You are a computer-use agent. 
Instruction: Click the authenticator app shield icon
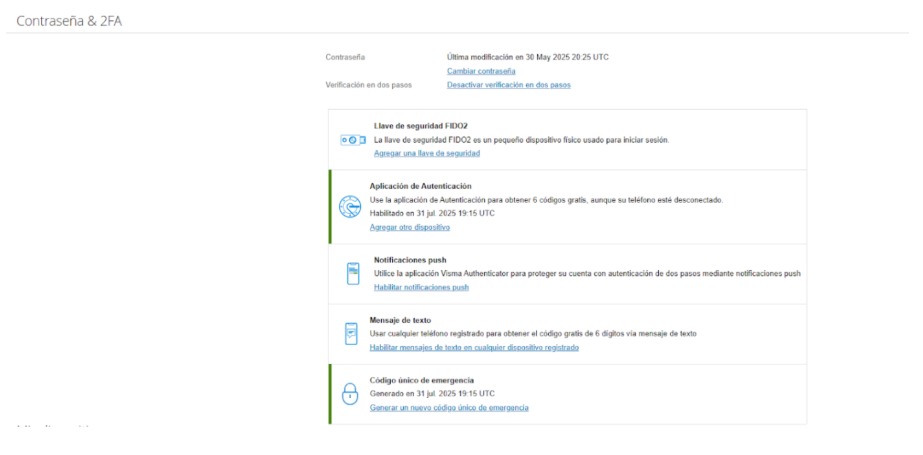[350, 207]
